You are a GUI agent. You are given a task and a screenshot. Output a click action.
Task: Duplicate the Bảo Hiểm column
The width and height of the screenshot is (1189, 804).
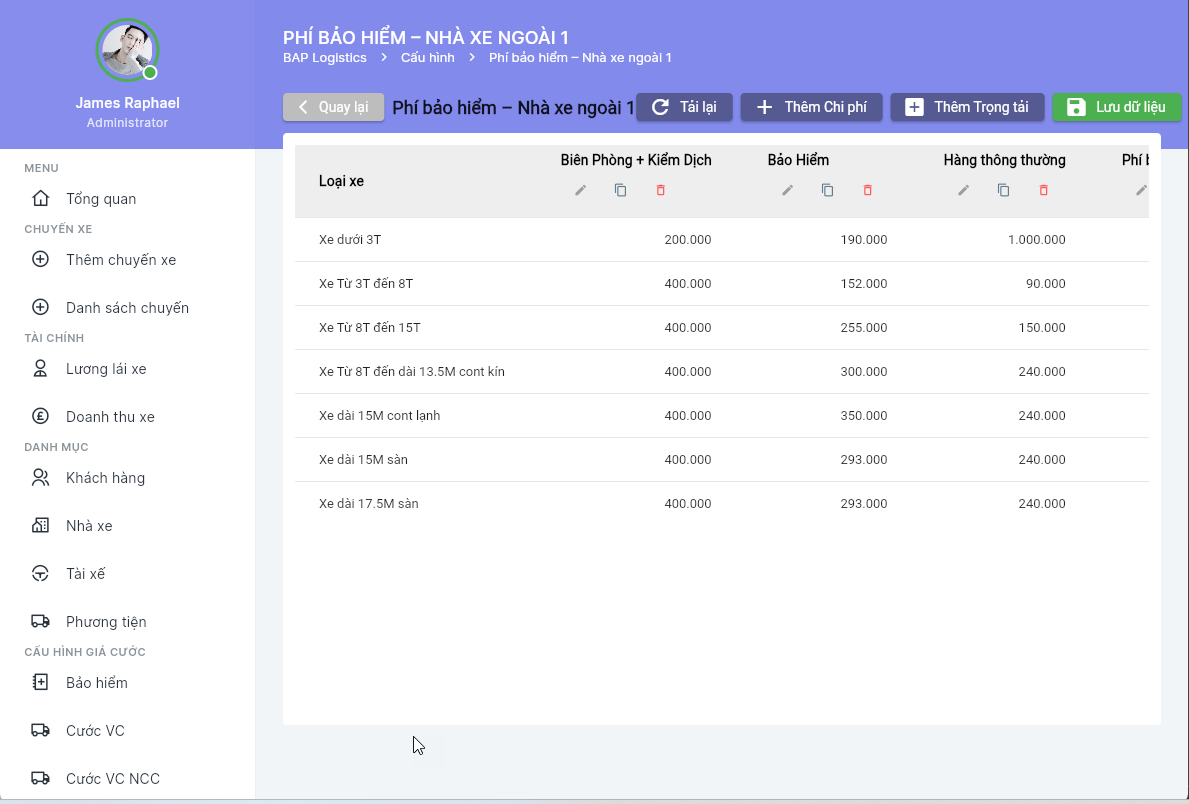(827, 190)
